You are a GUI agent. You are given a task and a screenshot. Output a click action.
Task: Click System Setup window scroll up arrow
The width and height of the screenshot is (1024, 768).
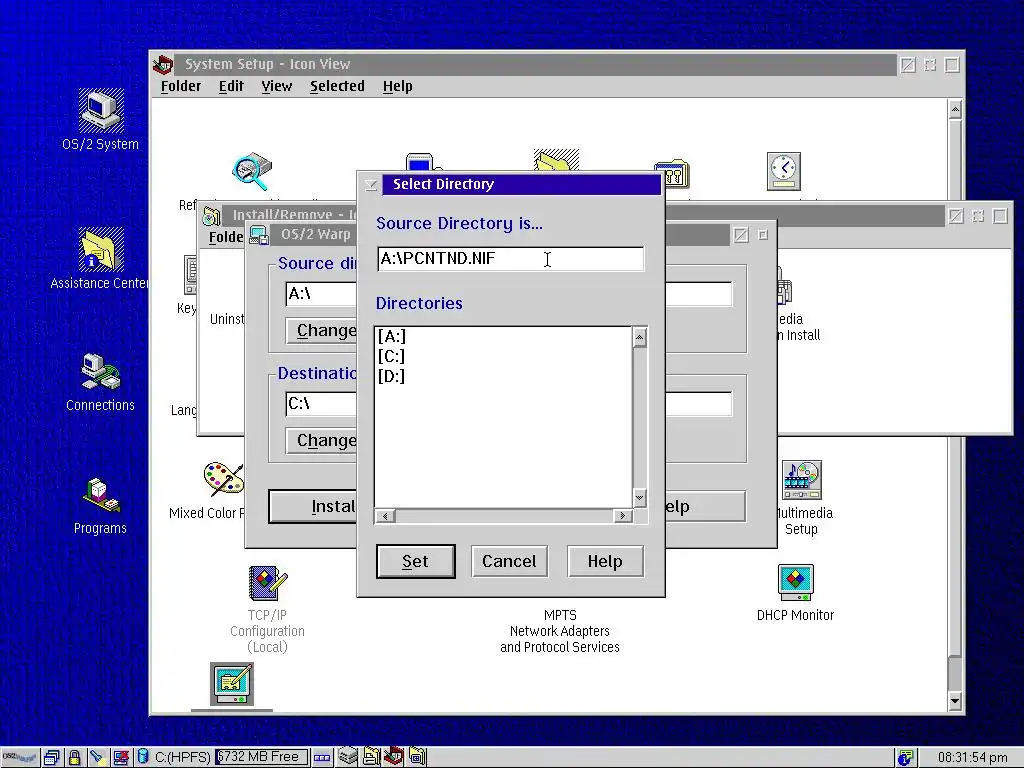tap(955, 110)
